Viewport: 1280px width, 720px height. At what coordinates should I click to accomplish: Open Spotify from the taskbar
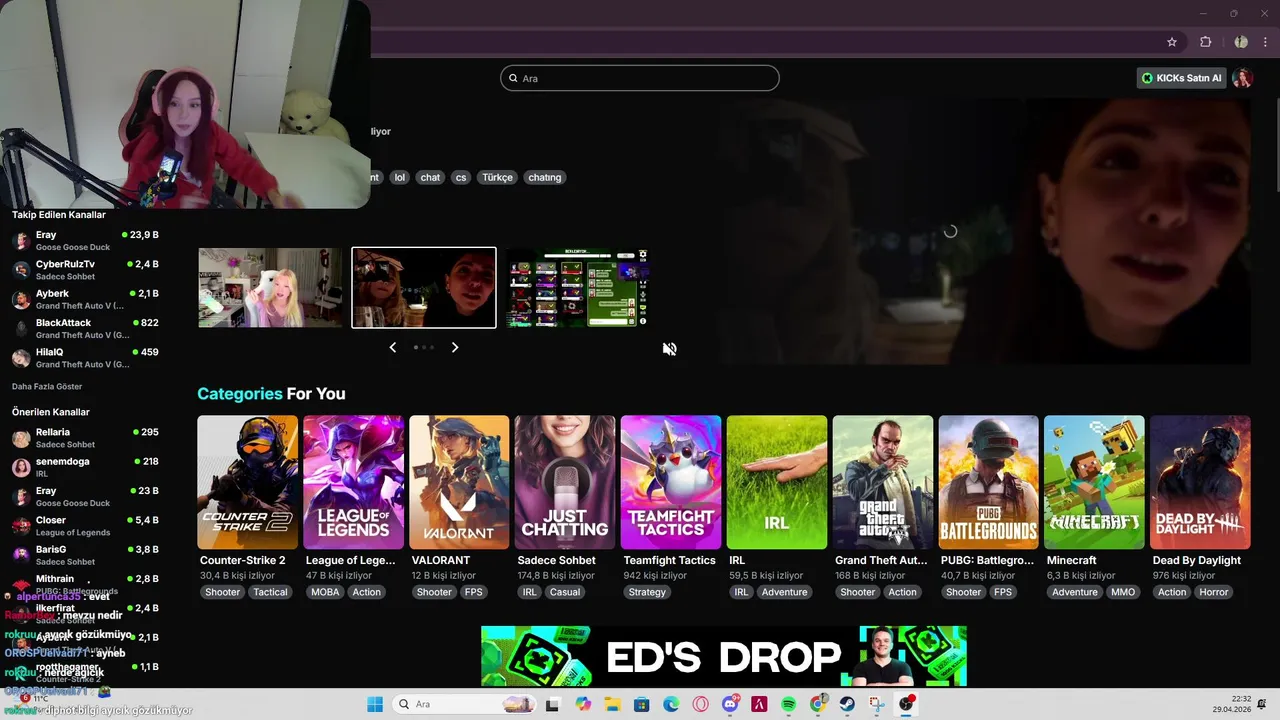click(788, 705)
